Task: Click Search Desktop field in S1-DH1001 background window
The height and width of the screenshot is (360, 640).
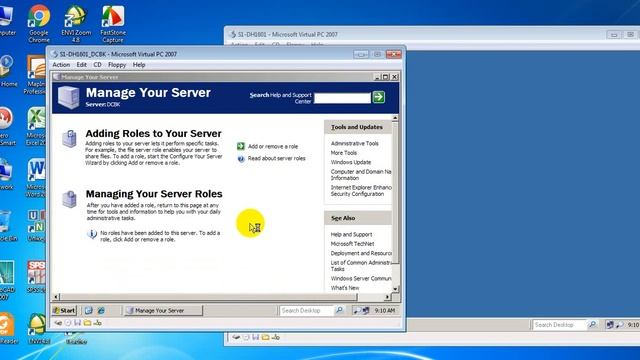Action: (560, 325)
